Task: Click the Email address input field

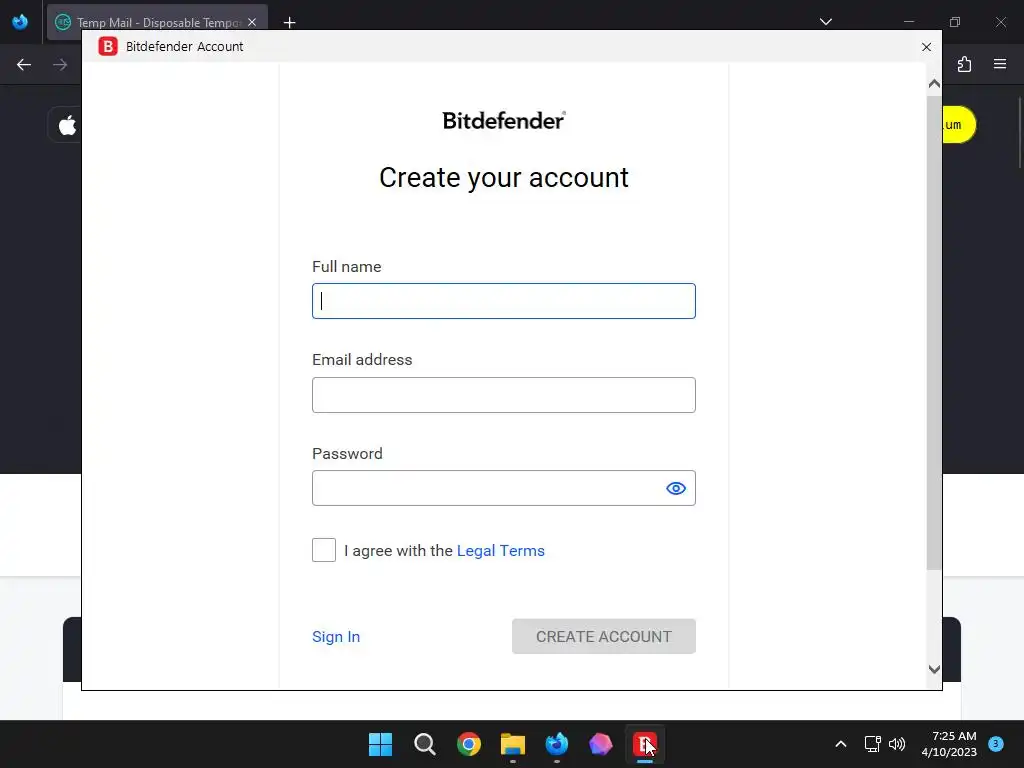Action: [x=504, y=395]
